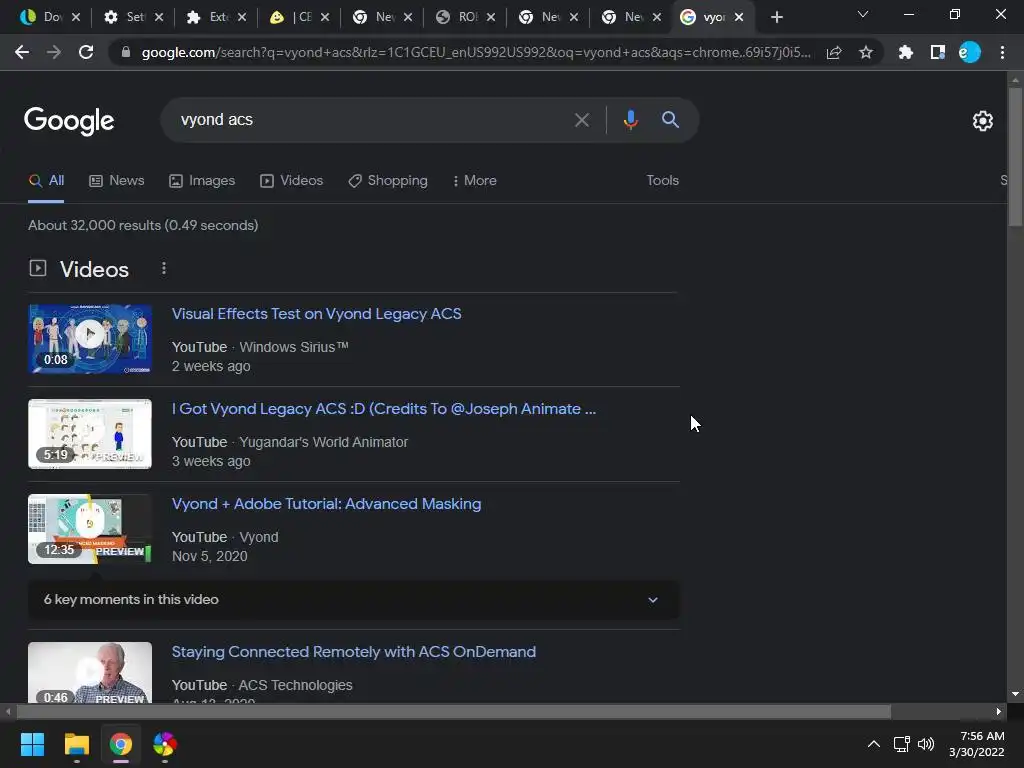
Task: Click the Google logo
Action: click(69, 121)
